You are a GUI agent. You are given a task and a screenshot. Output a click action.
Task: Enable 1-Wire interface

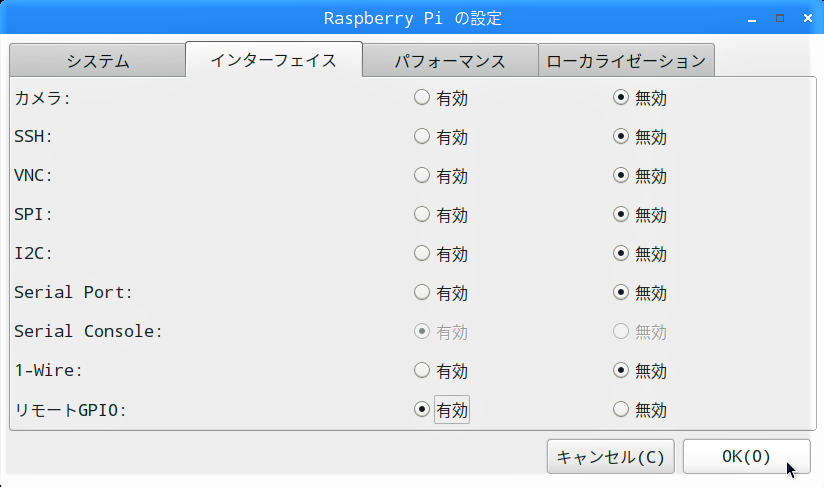coord(422,371)
